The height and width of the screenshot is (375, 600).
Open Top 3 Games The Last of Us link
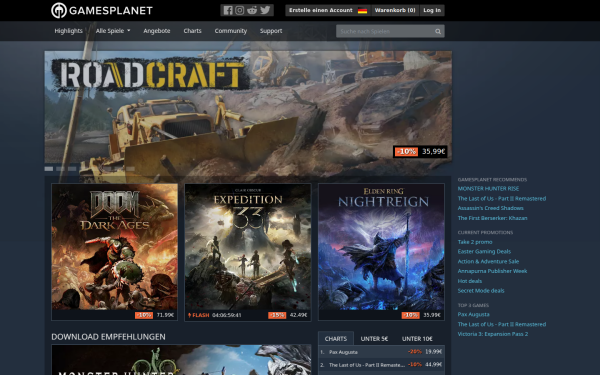(502, 324)
